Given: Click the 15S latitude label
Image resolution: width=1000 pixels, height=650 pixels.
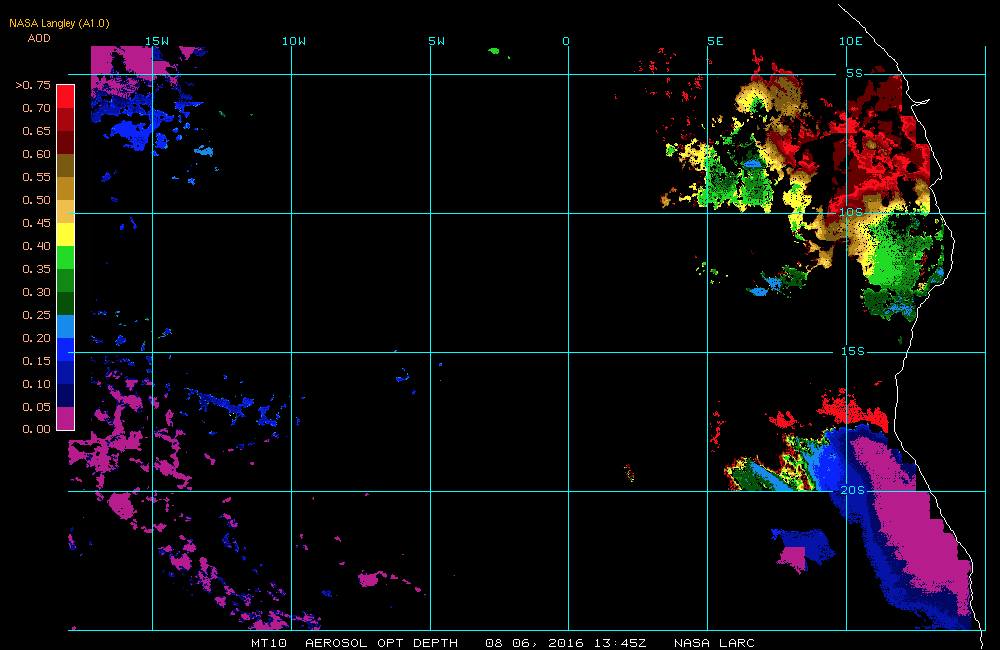Looking at the screenshot, I should [853, 351].
